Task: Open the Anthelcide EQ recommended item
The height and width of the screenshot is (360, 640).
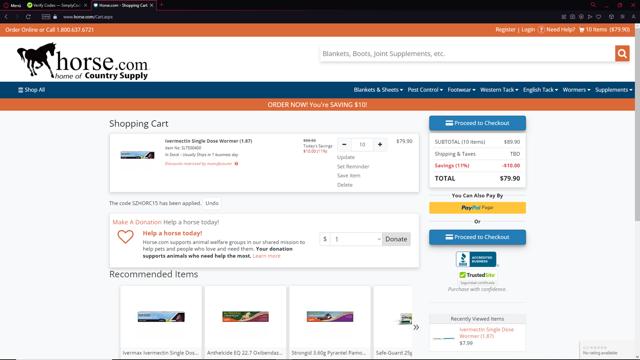Action: click(245, 322)
